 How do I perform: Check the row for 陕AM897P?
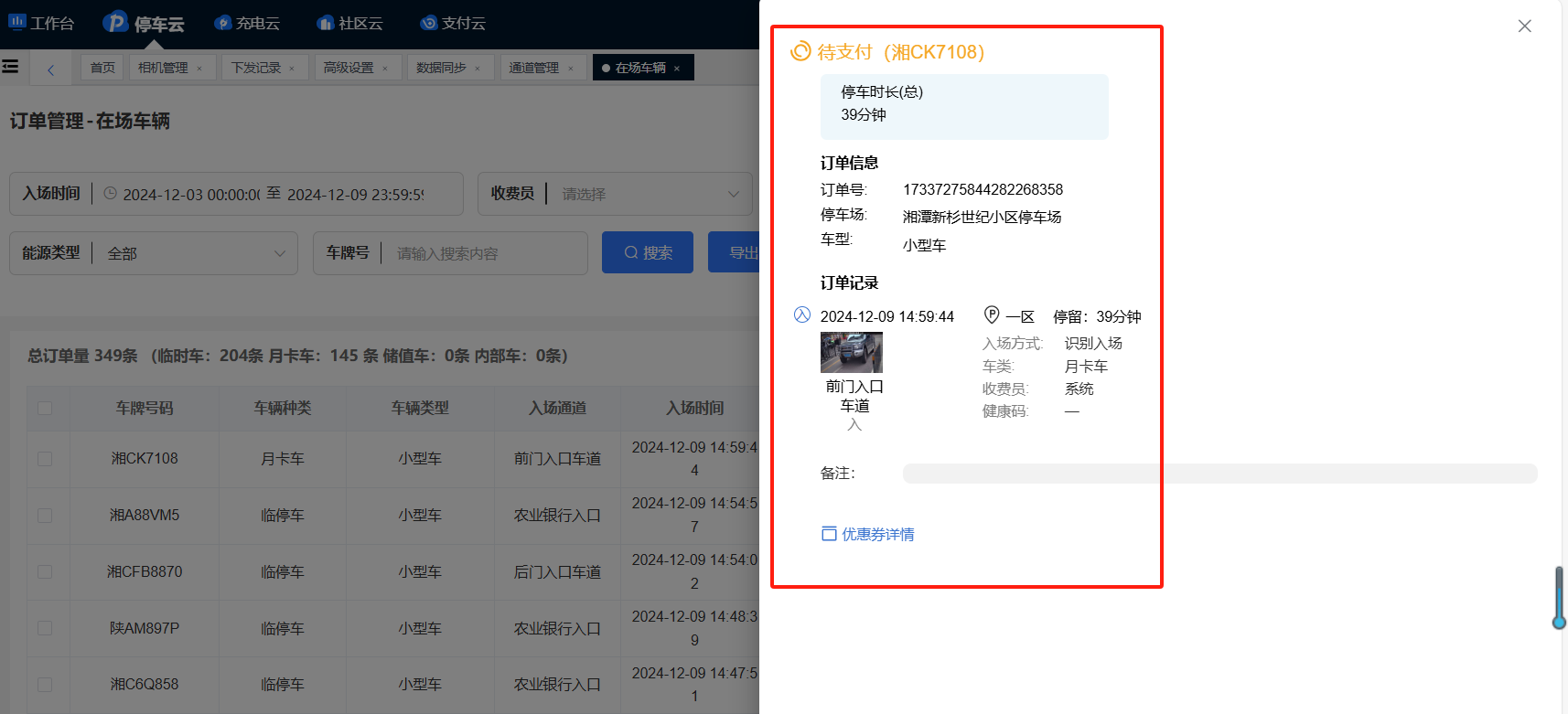click(45, 629)
